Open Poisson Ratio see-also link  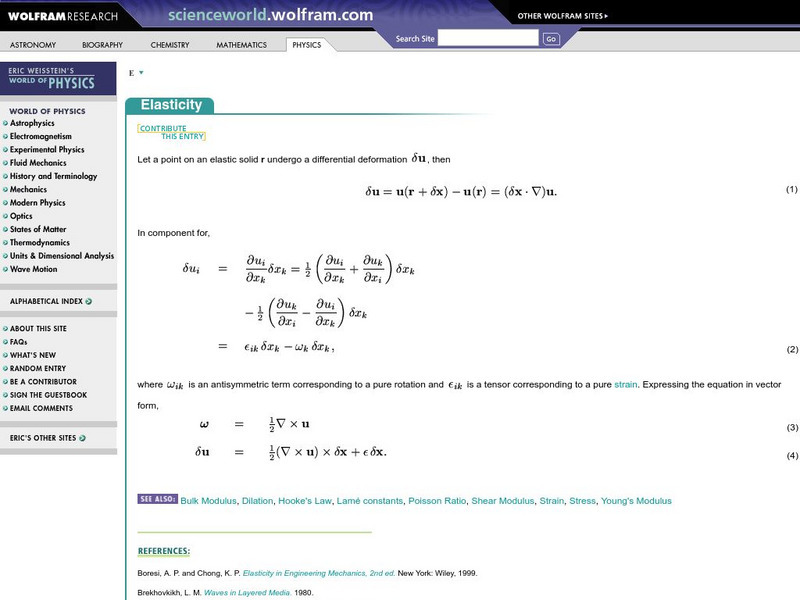click(x=437, y=501)
